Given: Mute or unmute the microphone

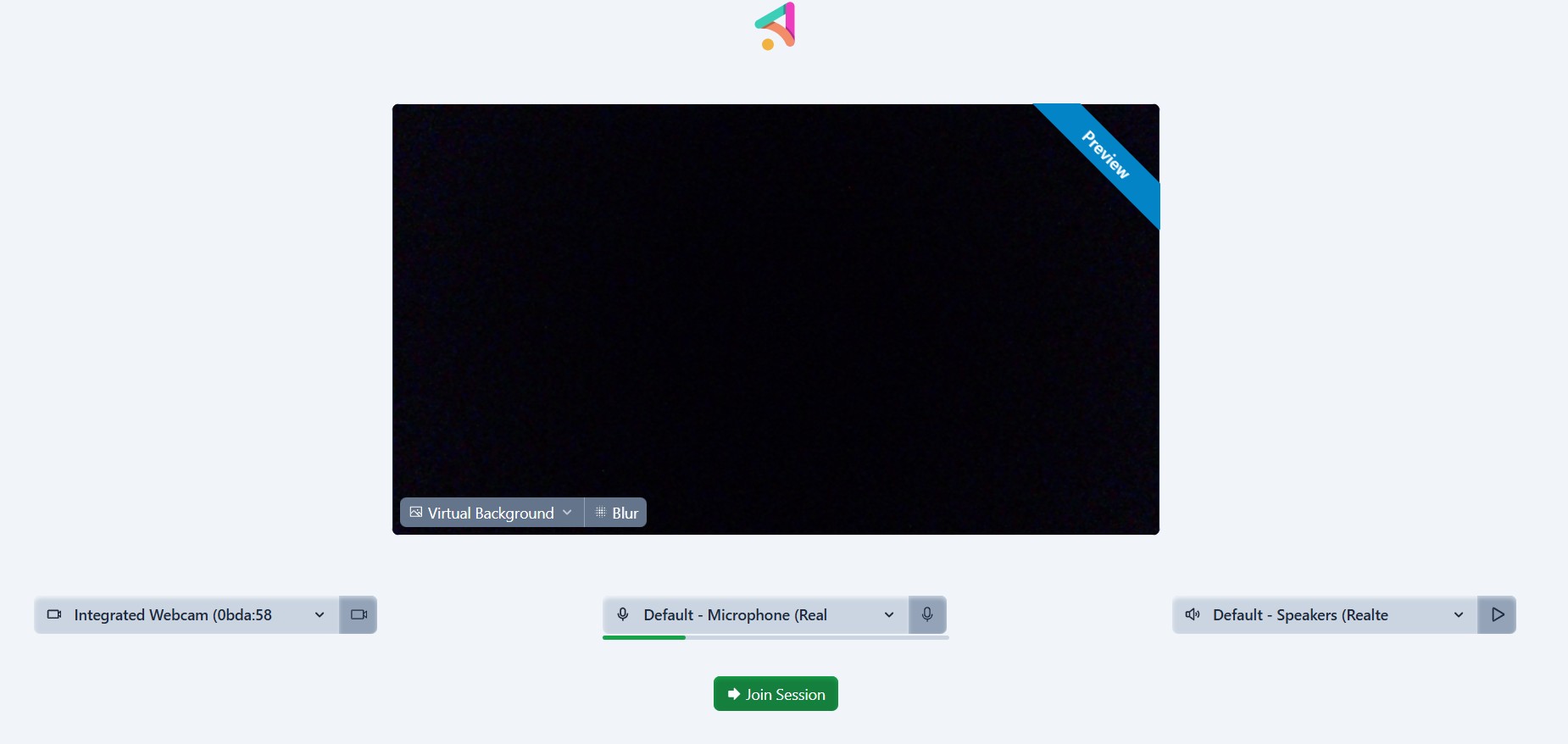Looking at the screenshot, I should click(927, 614).
